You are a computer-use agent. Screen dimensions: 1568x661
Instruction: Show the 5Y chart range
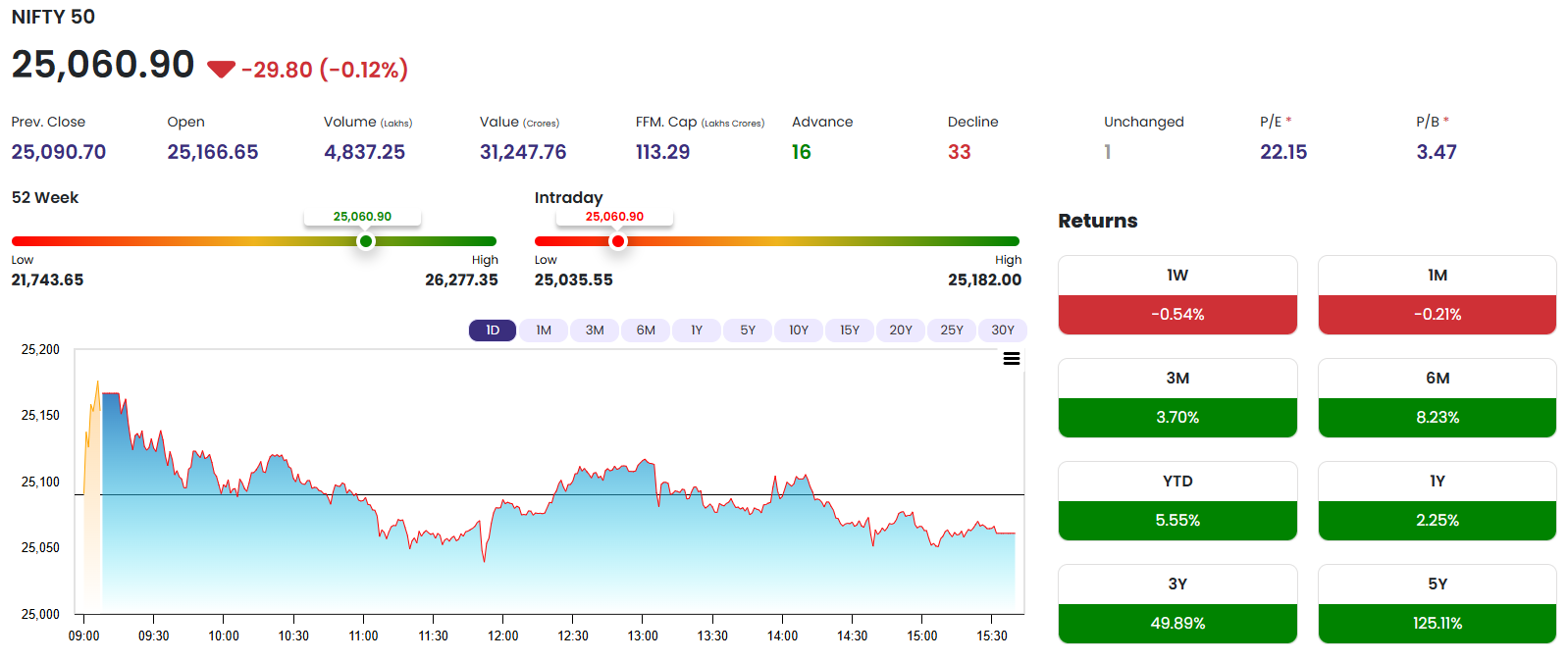[748, 330]
